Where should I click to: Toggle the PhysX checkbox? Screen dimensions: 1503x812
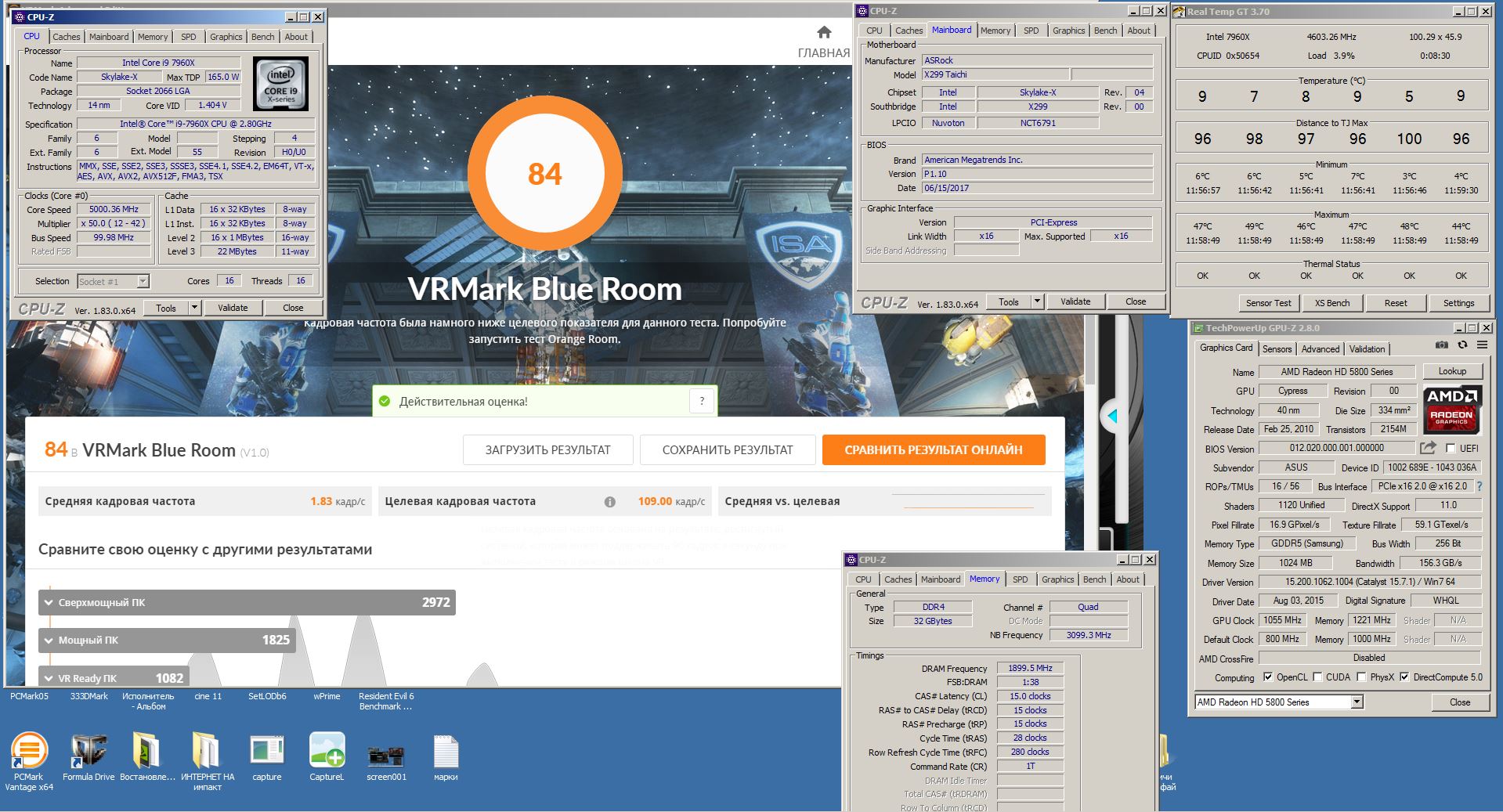tap(1361, 677)
